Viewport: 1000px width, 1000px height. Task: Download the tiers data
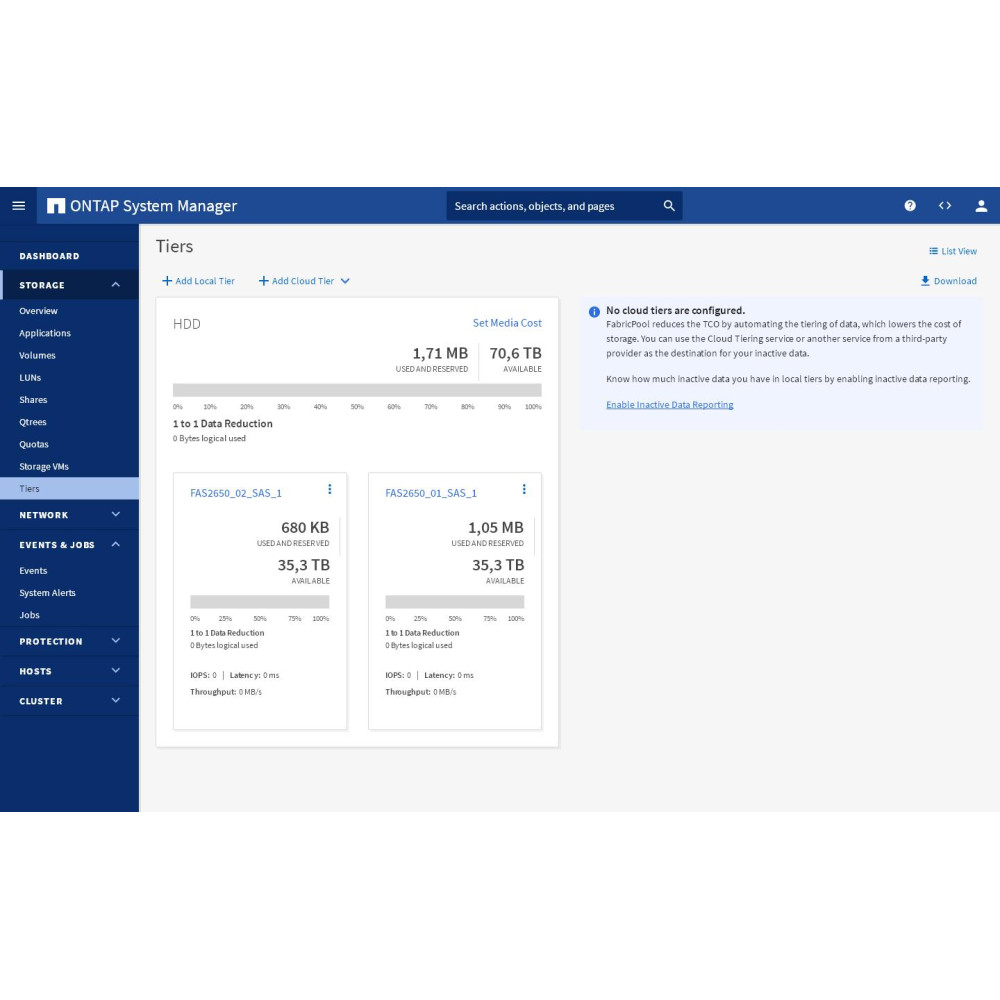click(949, 281)
